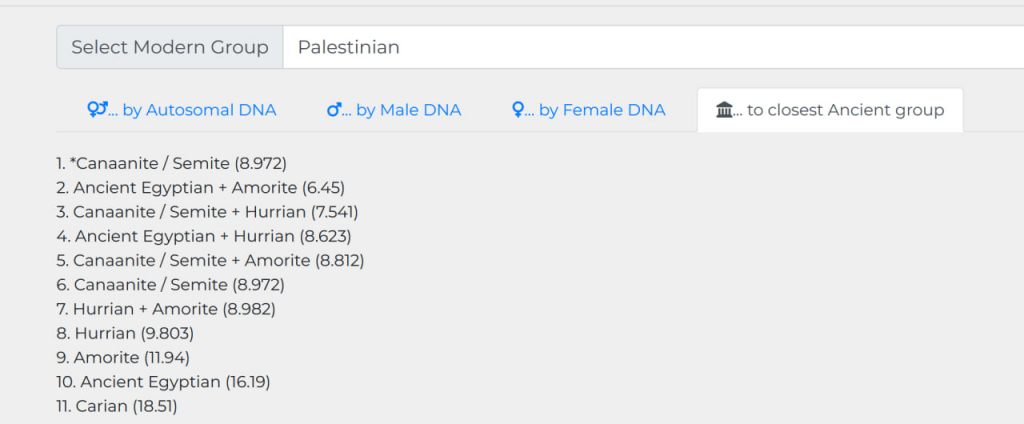Screen dimensions: 1024x424
Task: Select the Hurrian (9.803) entry
Action: click(x=125, y=333)
